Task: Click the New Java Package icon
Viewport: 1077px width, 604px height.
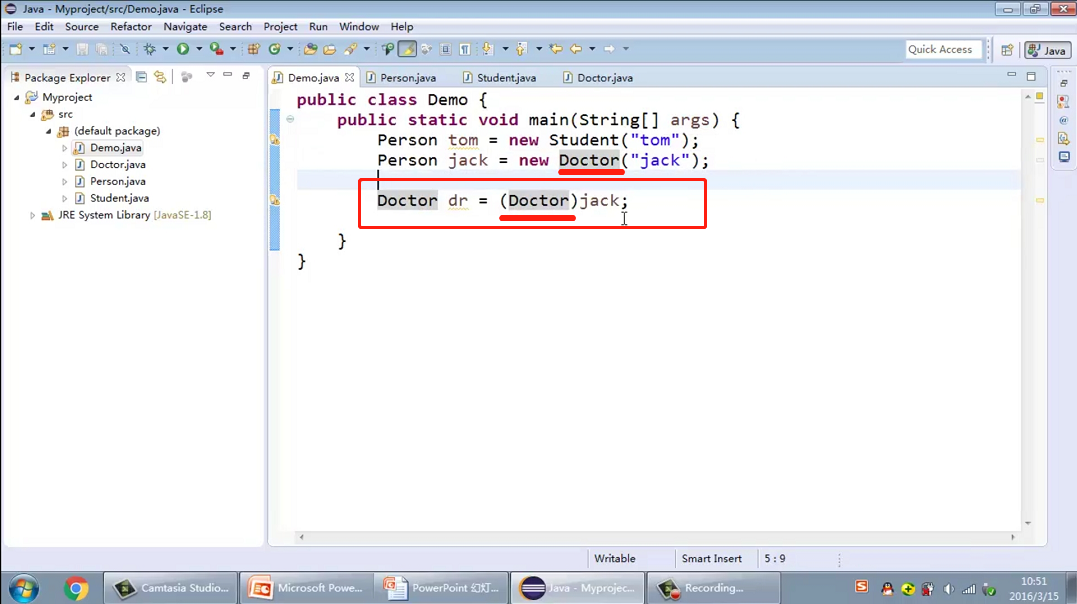Action: [x=253, y=49]
